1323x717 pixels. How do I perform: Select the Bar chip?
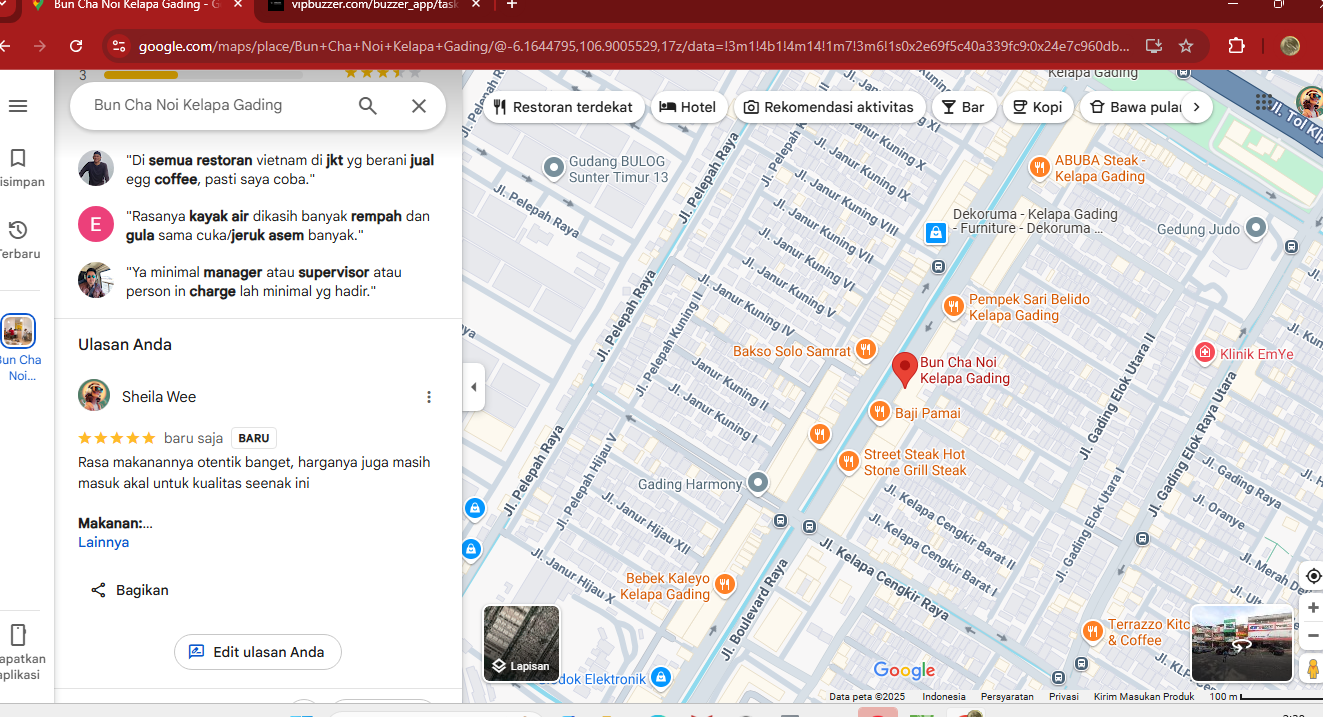click(964, 107)
